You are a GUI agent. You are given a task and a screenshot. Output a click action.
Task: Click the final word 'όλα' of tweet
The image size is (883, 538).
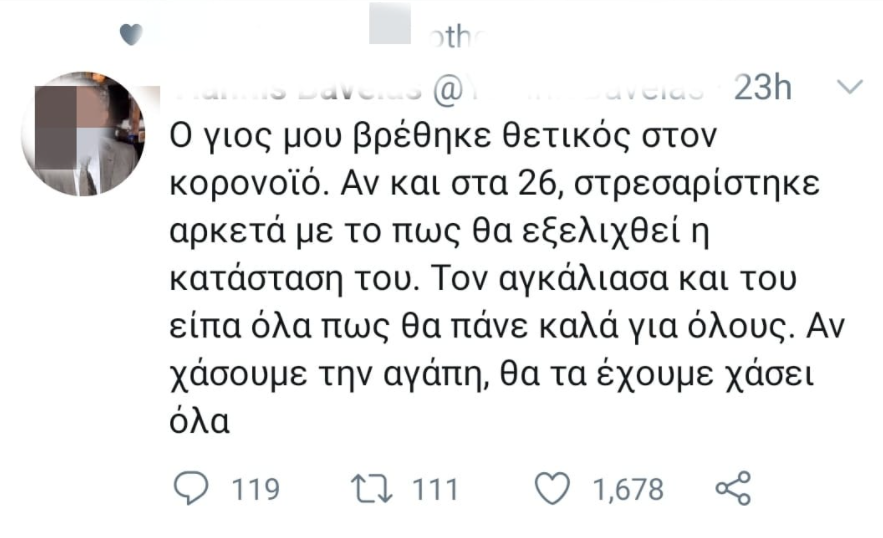(x=196, y=421)
